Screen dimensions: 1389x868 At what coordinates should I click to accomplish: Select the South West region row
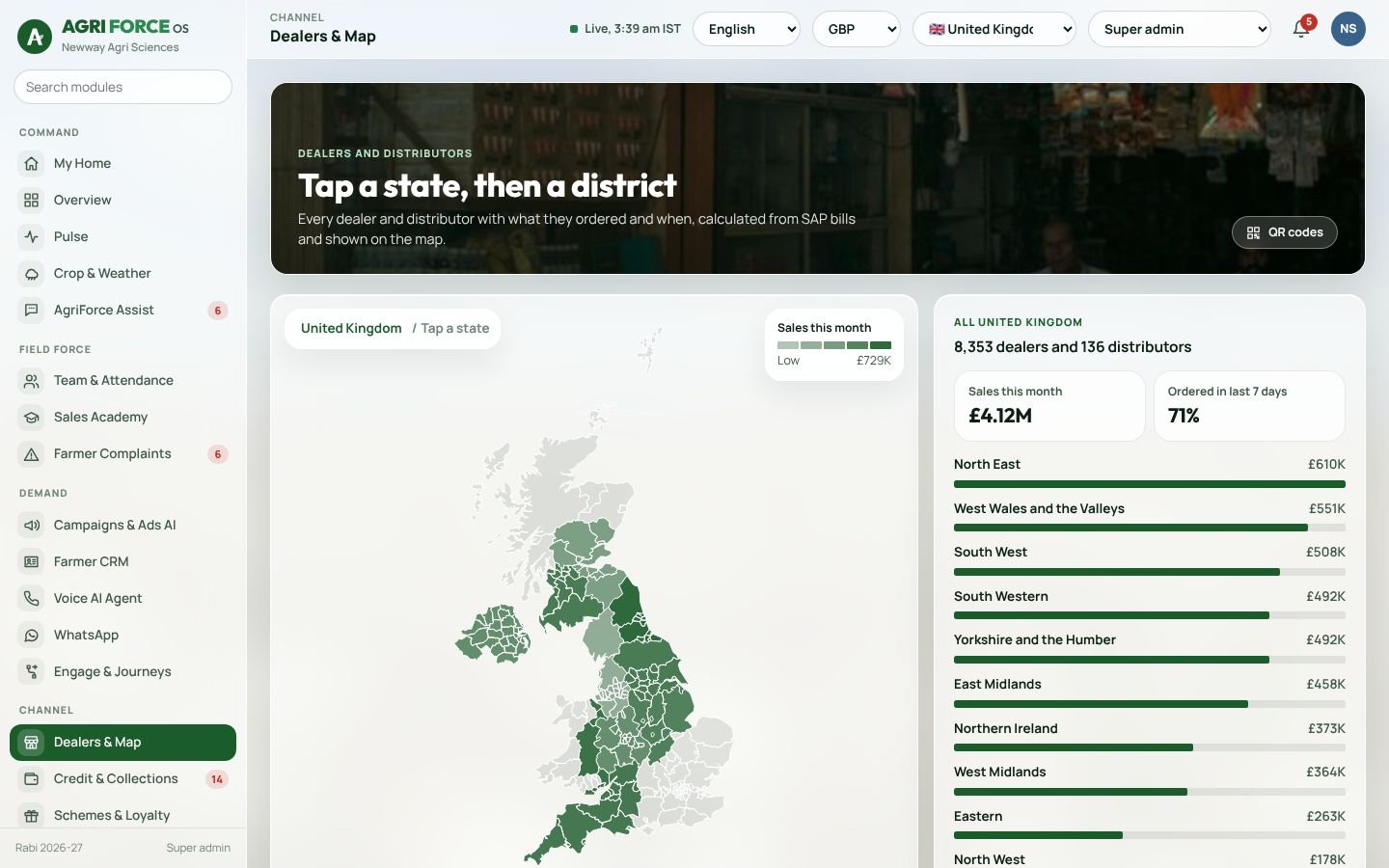(x=1150, y=560)
